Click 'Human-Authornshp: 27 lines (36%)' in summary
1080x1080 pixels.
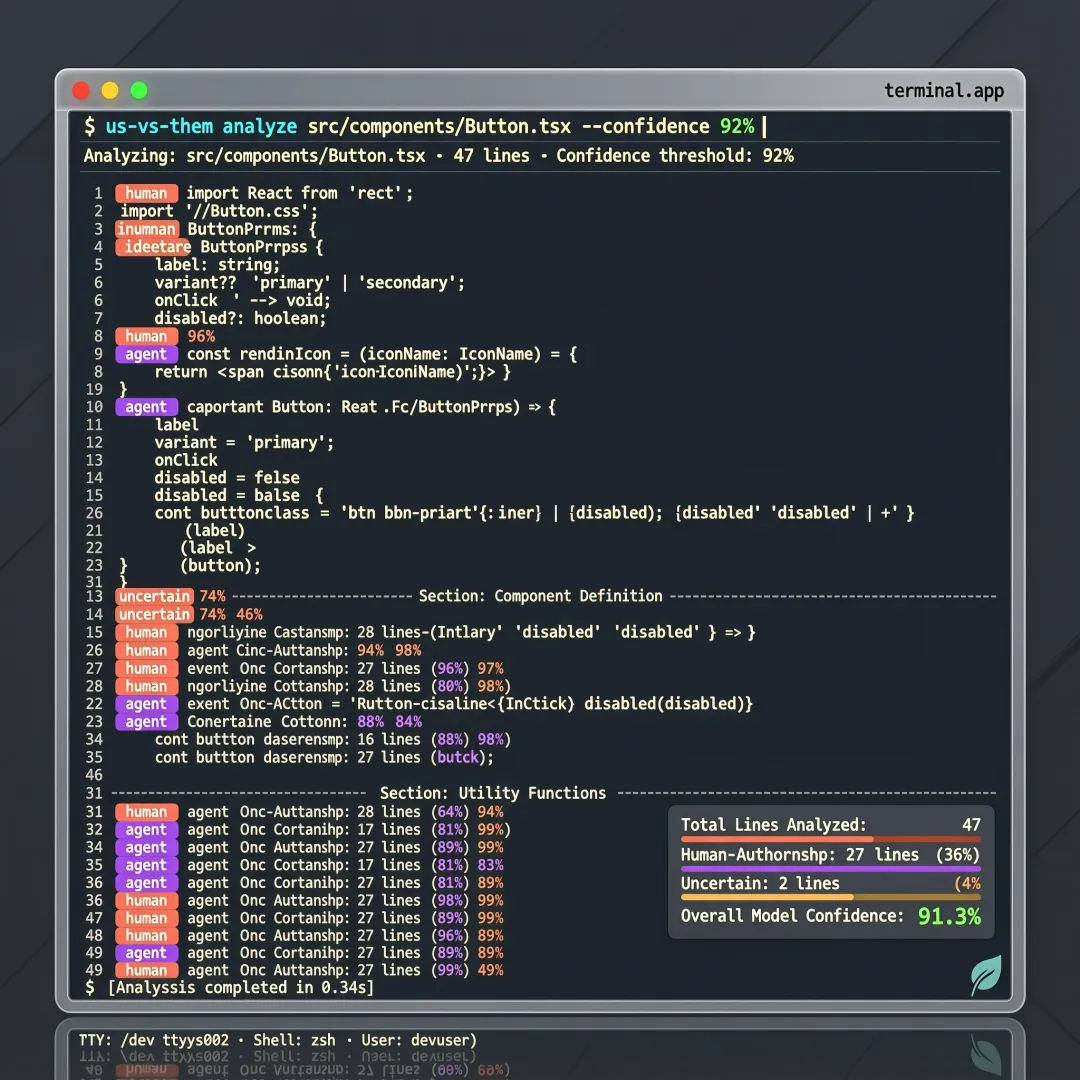831,855
